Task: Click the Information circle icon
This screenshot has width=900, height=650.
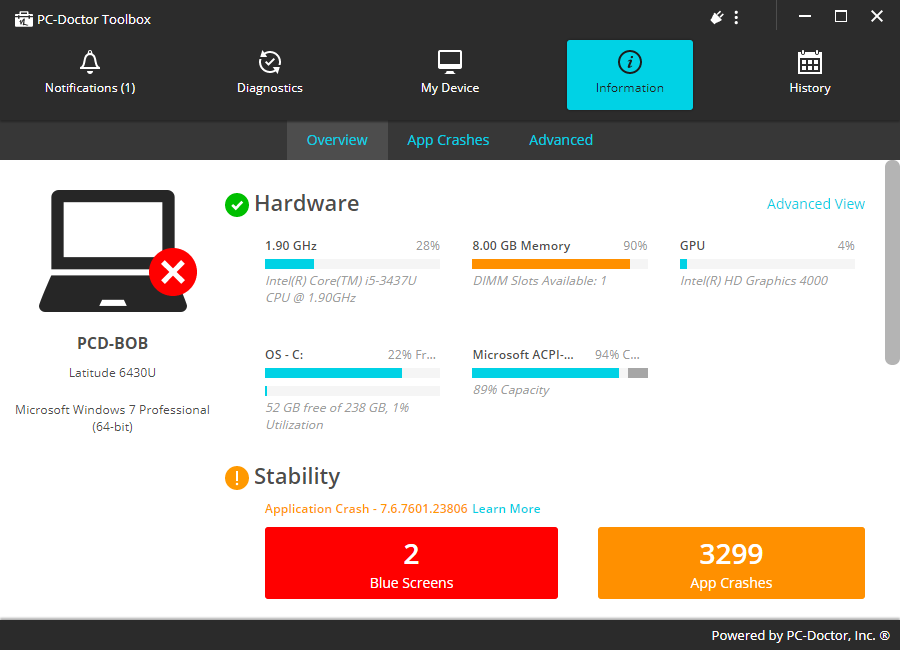Action: [630, 62]
